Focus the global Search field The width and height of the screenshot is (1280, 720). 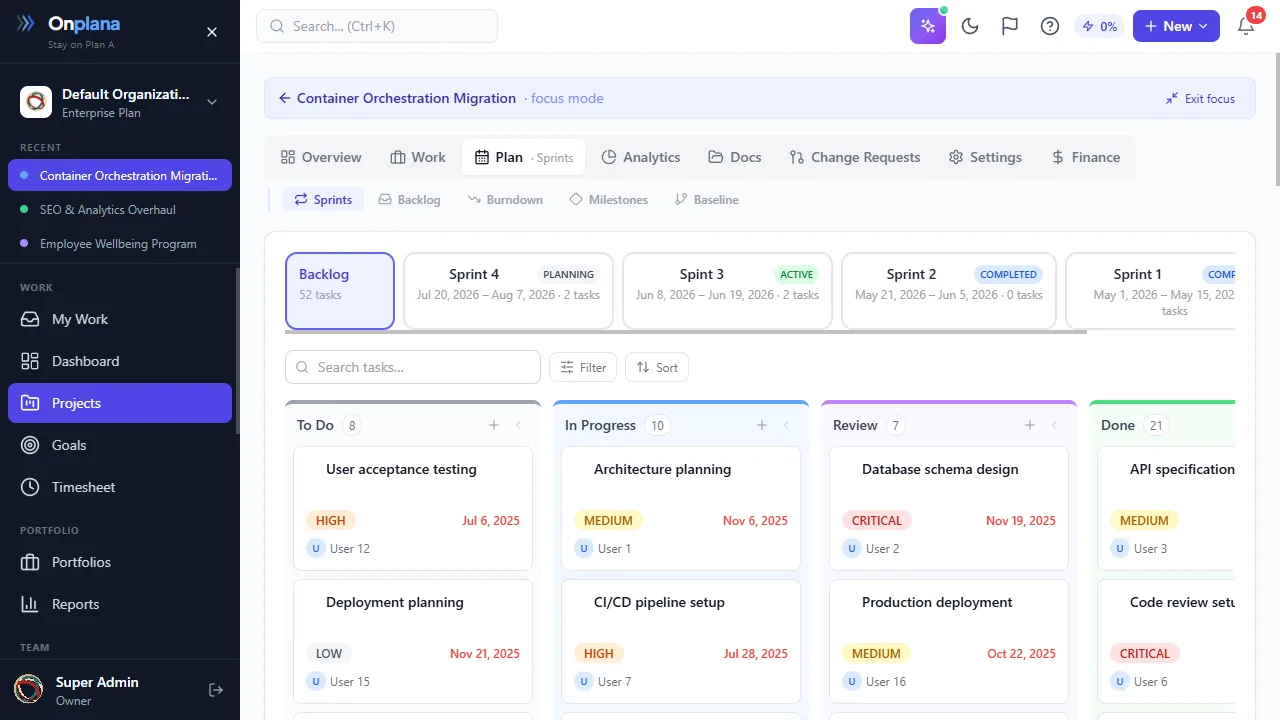click(377, 26)
